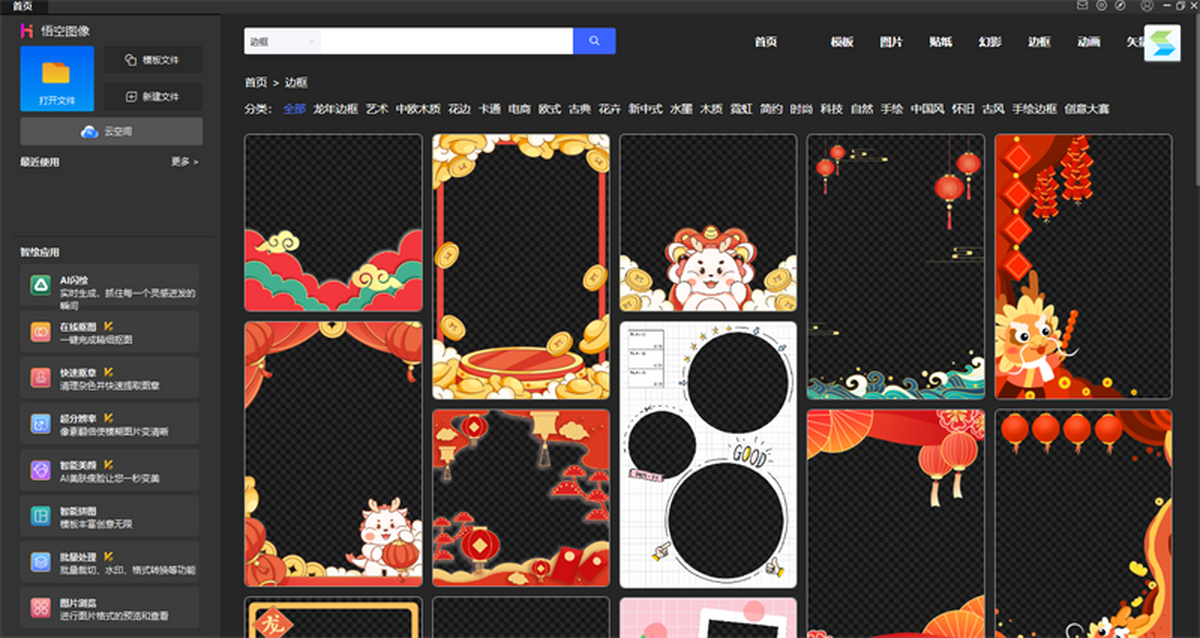Filter by the 龙年边框 category
Image resolution: width=1200 pixels, height=638 pixels.
[x=335, y=109]
